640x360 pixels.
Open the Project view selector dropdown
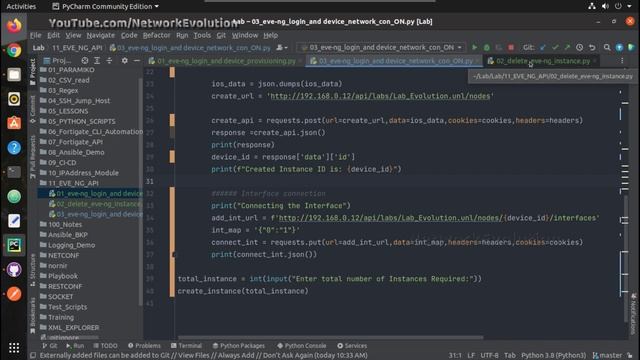point(58,60)
